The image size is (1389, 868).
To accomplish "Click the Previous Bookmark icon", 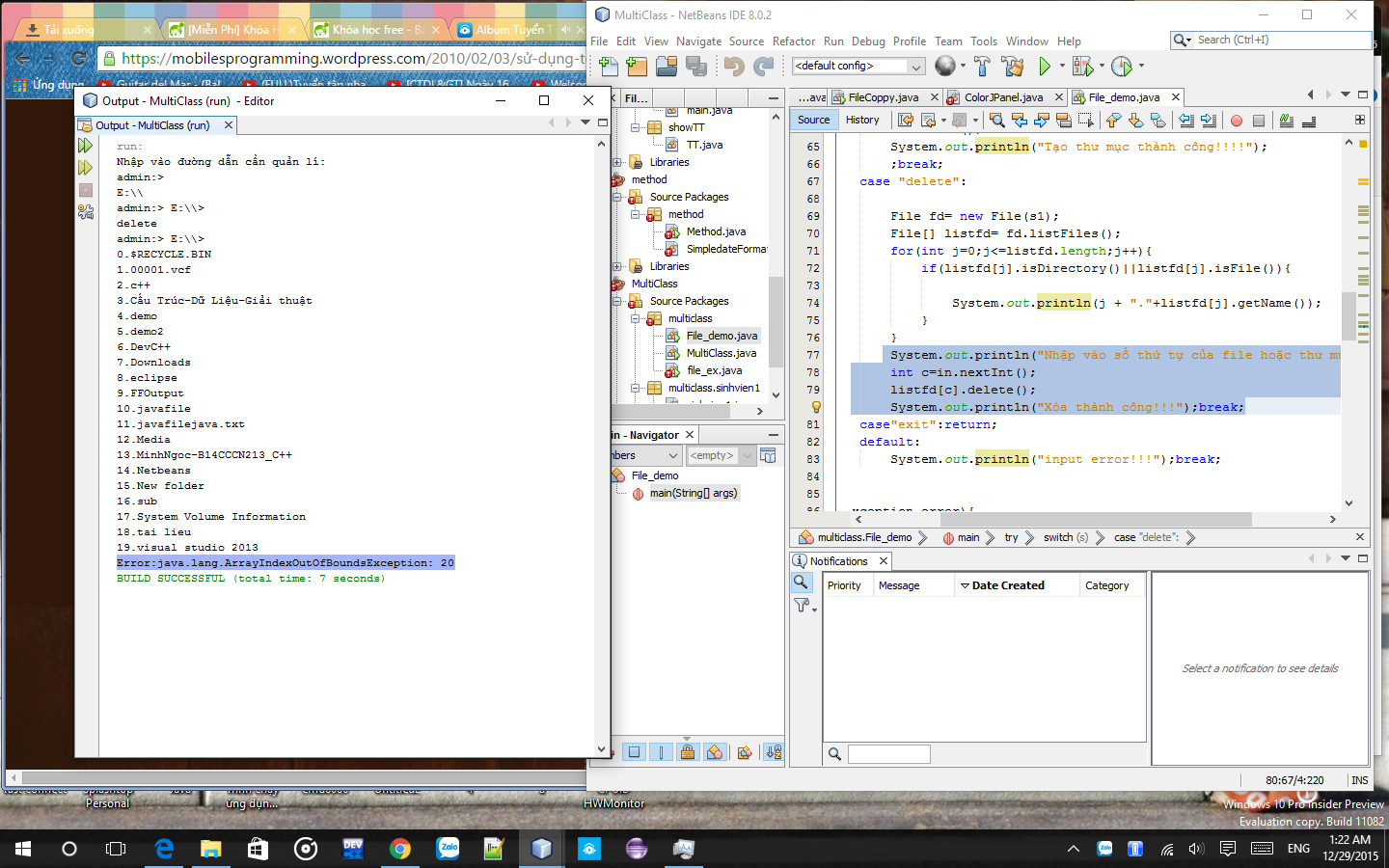I will click(x=1114, y=120).
